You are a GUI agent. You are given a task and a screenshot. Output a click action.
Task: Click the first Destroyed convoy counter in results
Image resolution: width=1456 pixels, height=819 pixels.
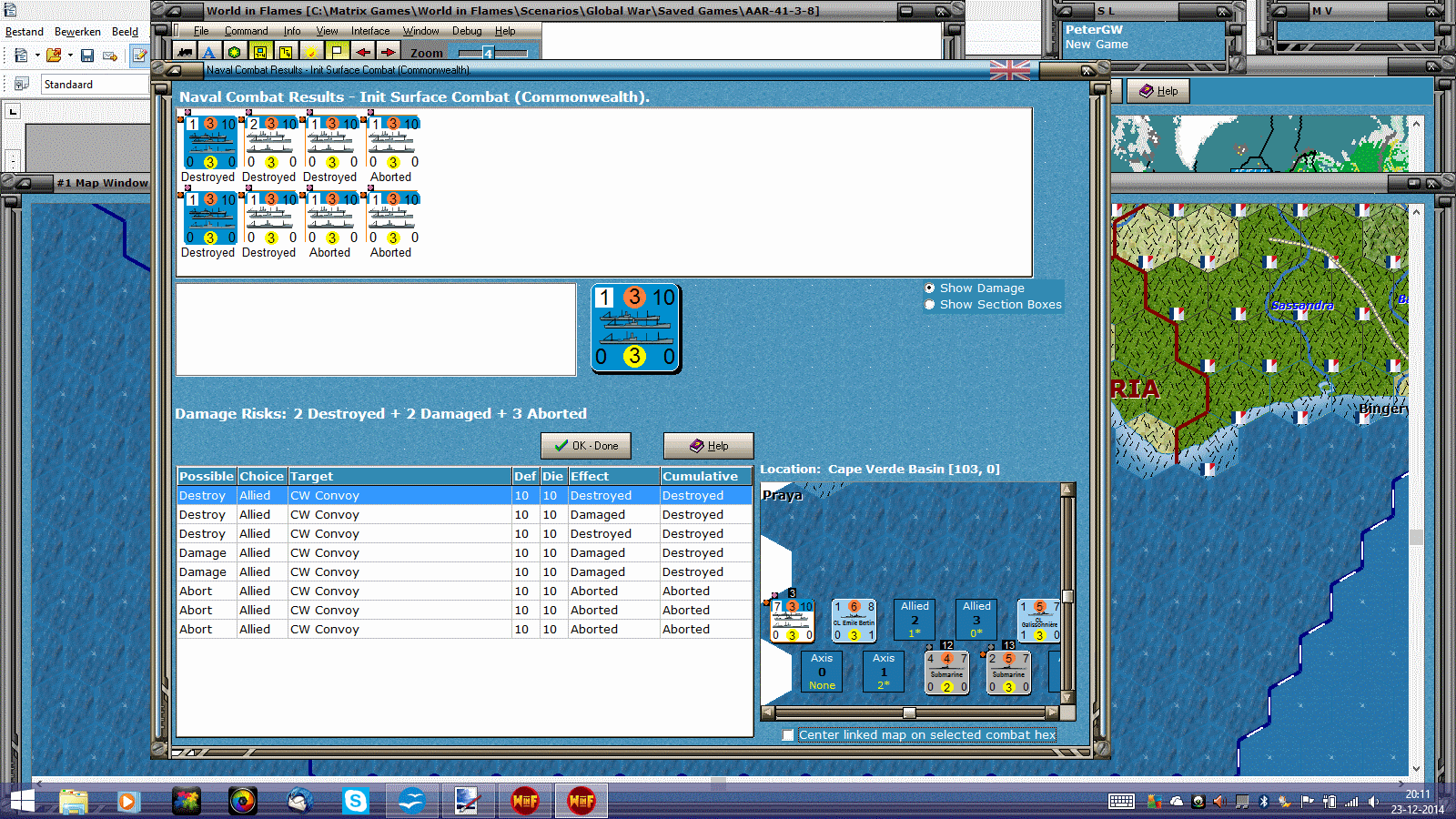[210, 142]
